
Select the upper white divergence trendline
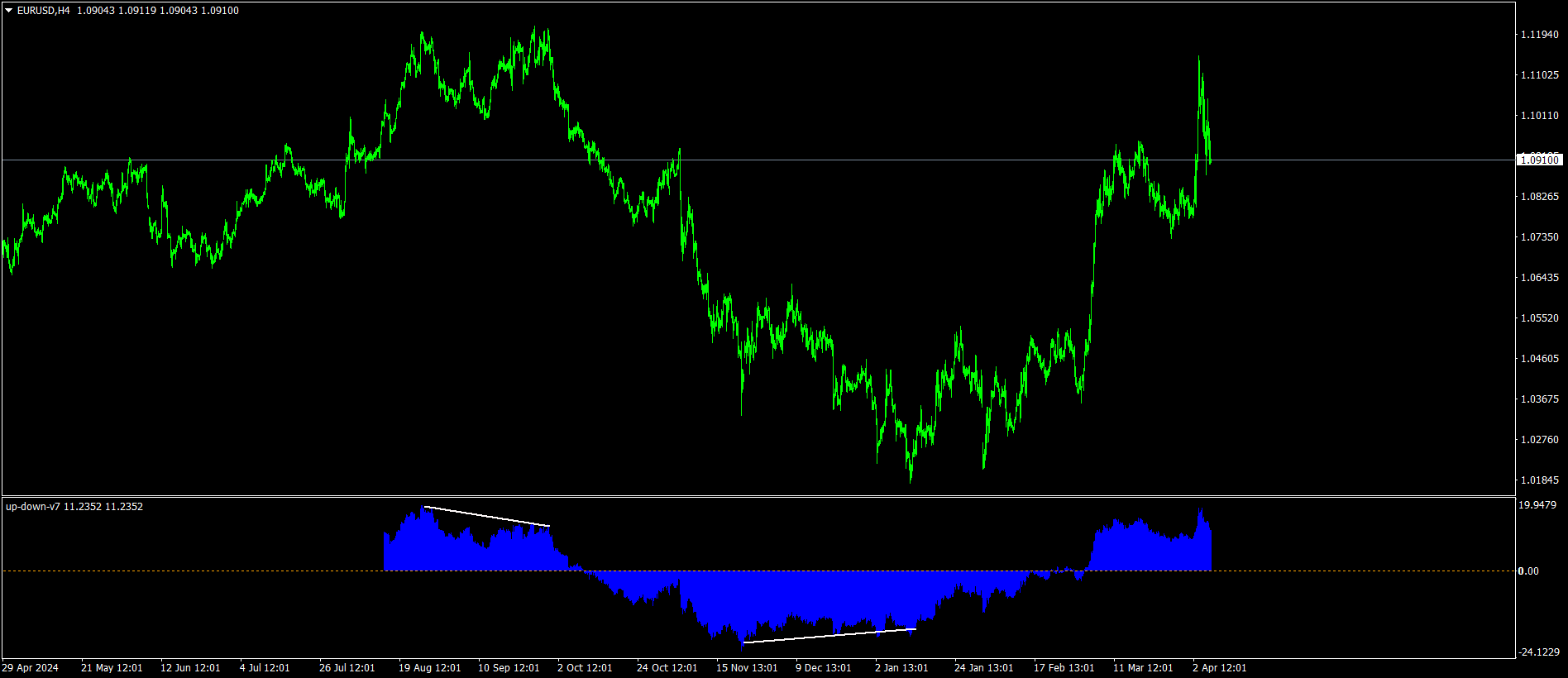pyautogui.click(x=486, y=516)
